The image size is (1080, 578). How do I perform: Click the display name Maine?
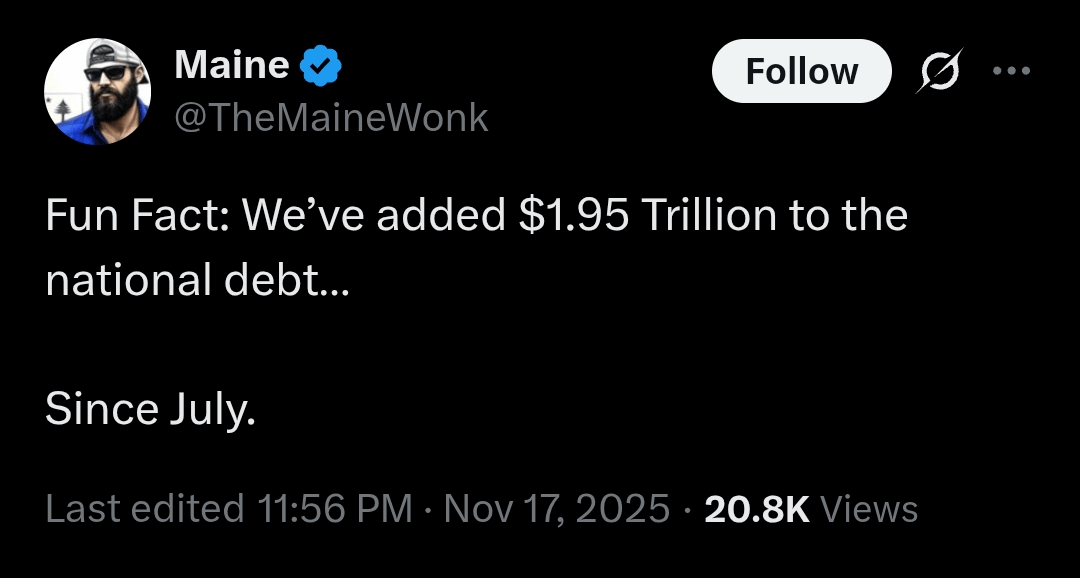point(232,67)
